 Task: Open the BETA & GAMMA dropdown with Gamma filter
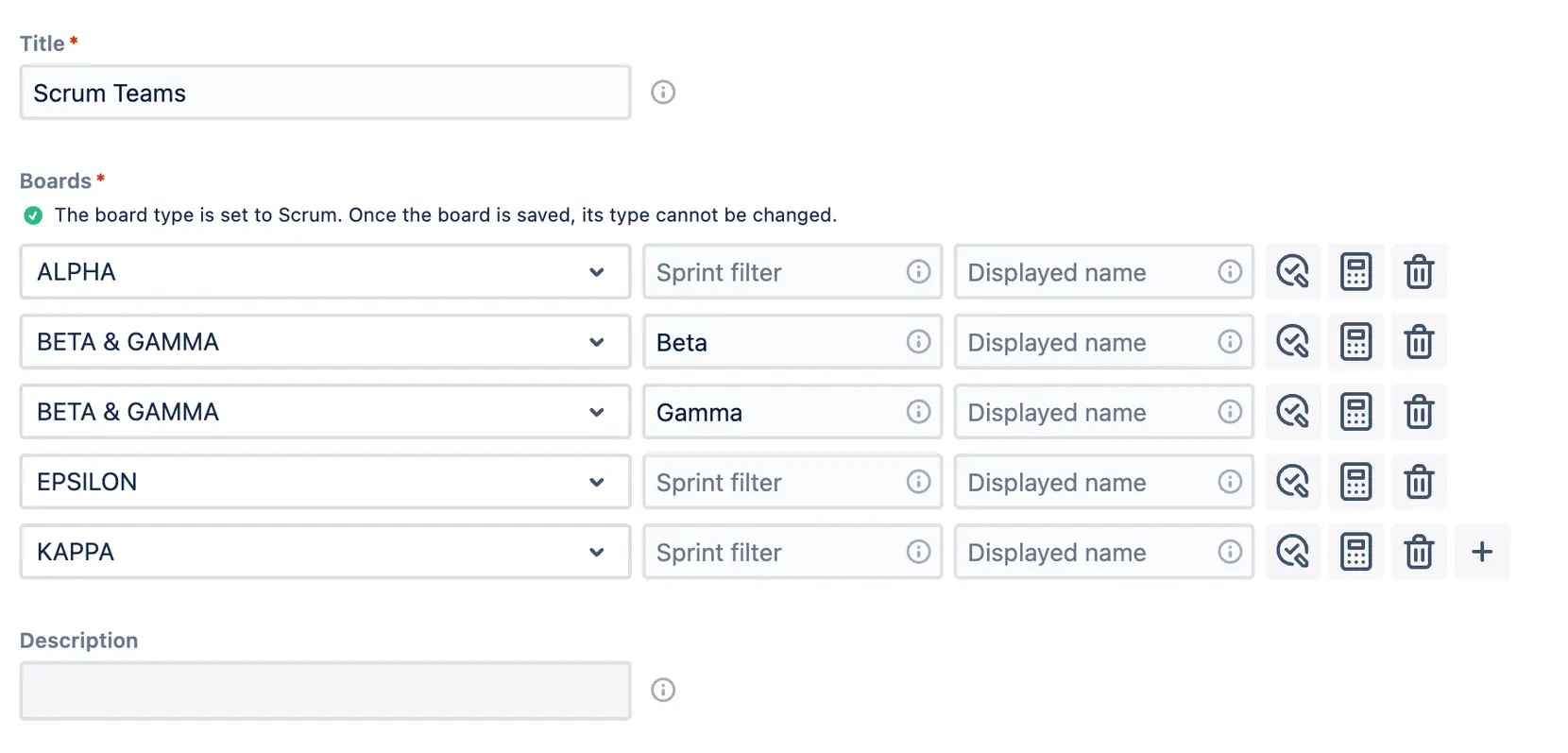pyautogui.click(x=325, y=412)
